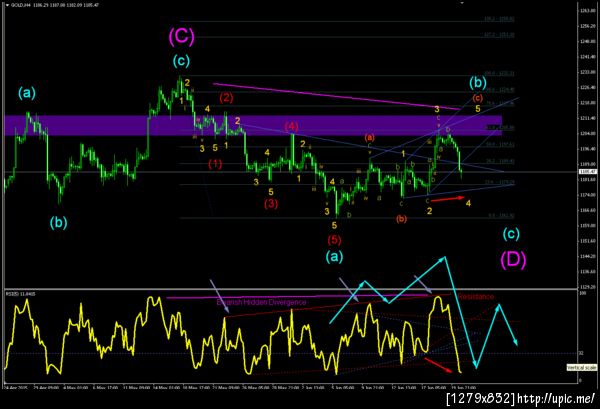Click the Bearish Hidden Divergence label
The width and height of the screenshot is (600, 409).
coord(261,302)
